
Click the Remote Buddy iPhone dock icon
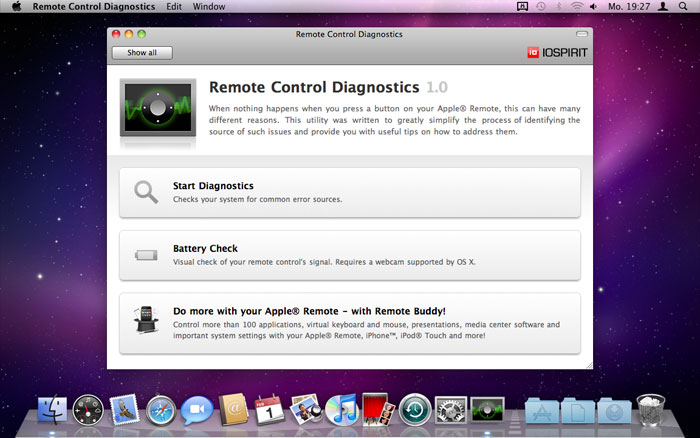146,319
